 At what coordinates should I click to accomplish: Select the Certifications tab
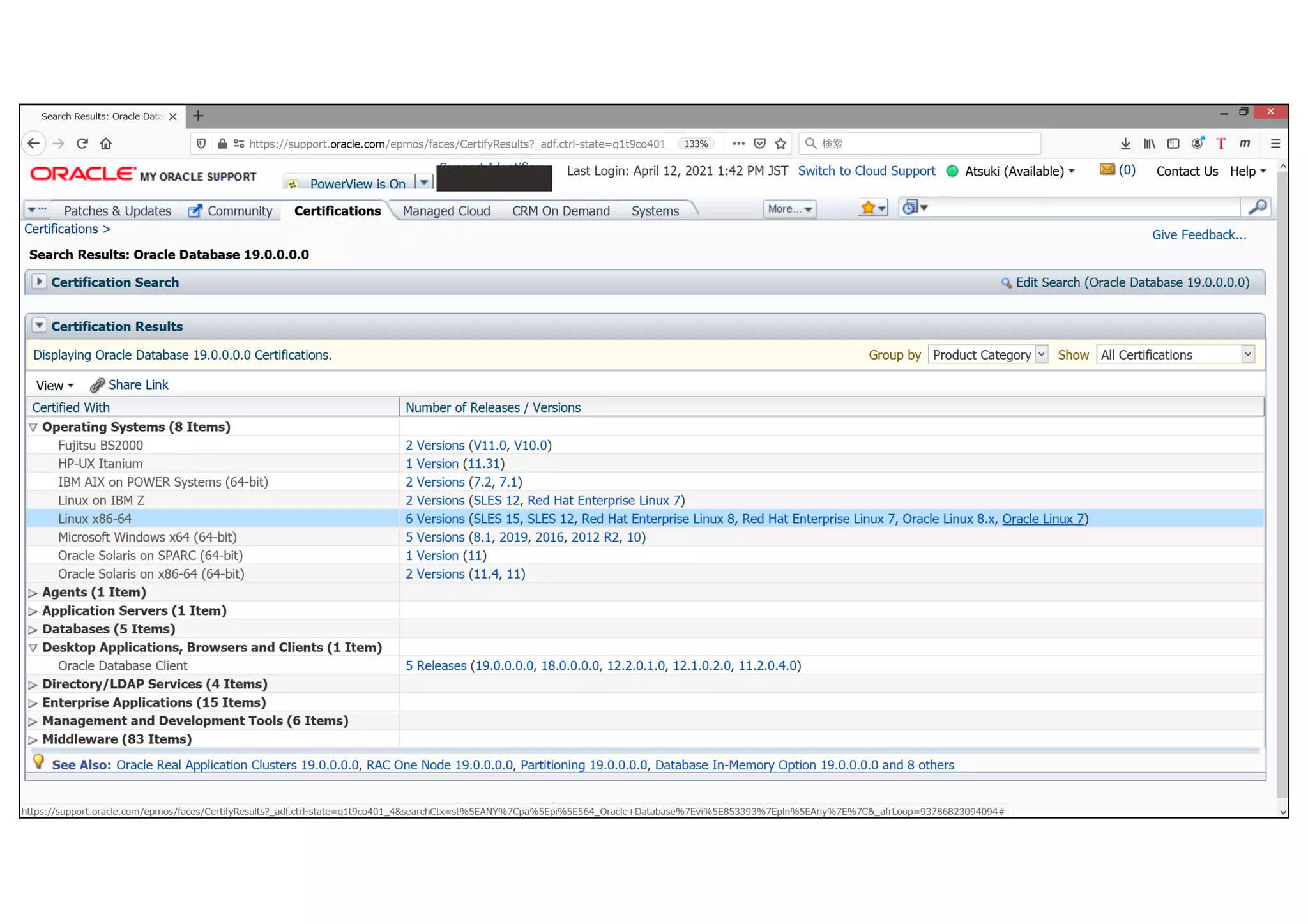[x=337, y=211]
